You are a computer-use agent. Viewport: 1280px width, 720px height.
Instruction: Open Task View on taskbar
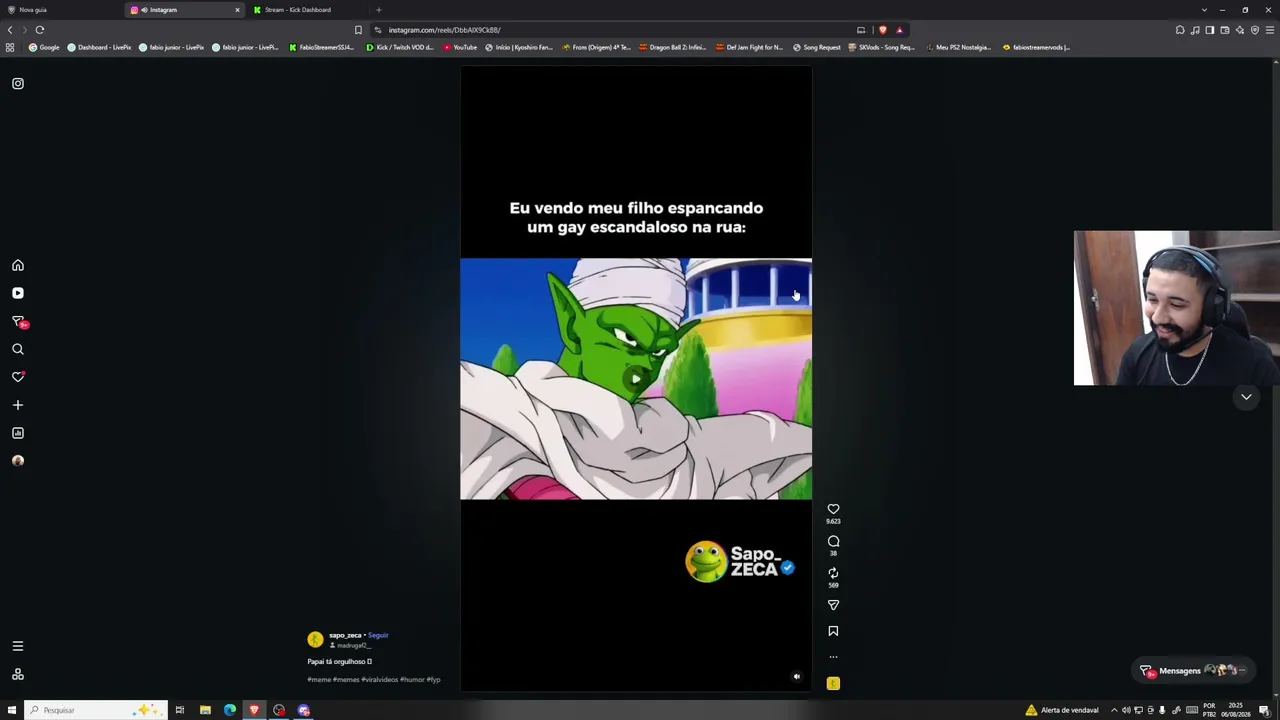click(x=180, y=710)
